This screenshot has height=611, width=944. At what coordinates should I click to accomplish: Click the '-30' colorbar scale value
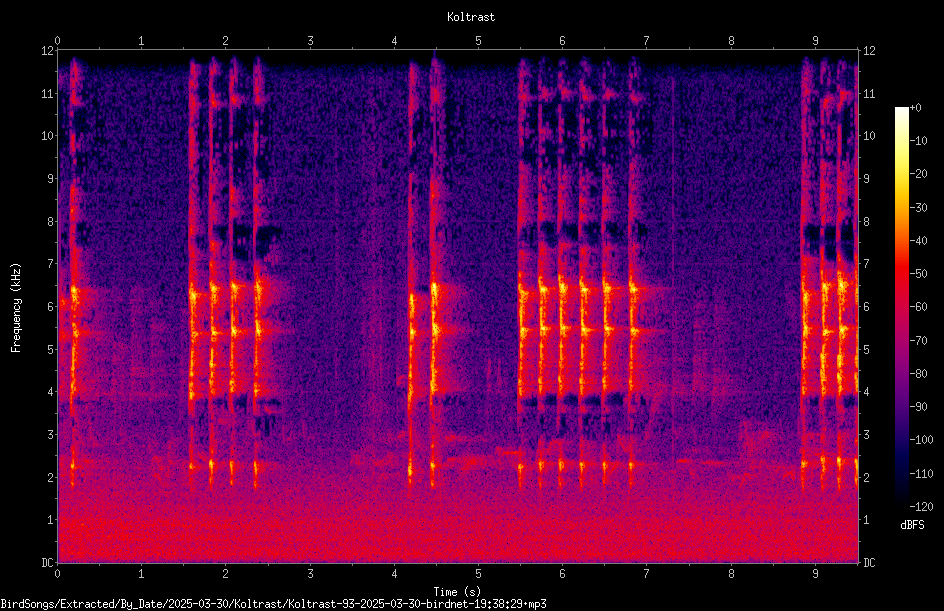pyautogui.click(x=918, y=208)
